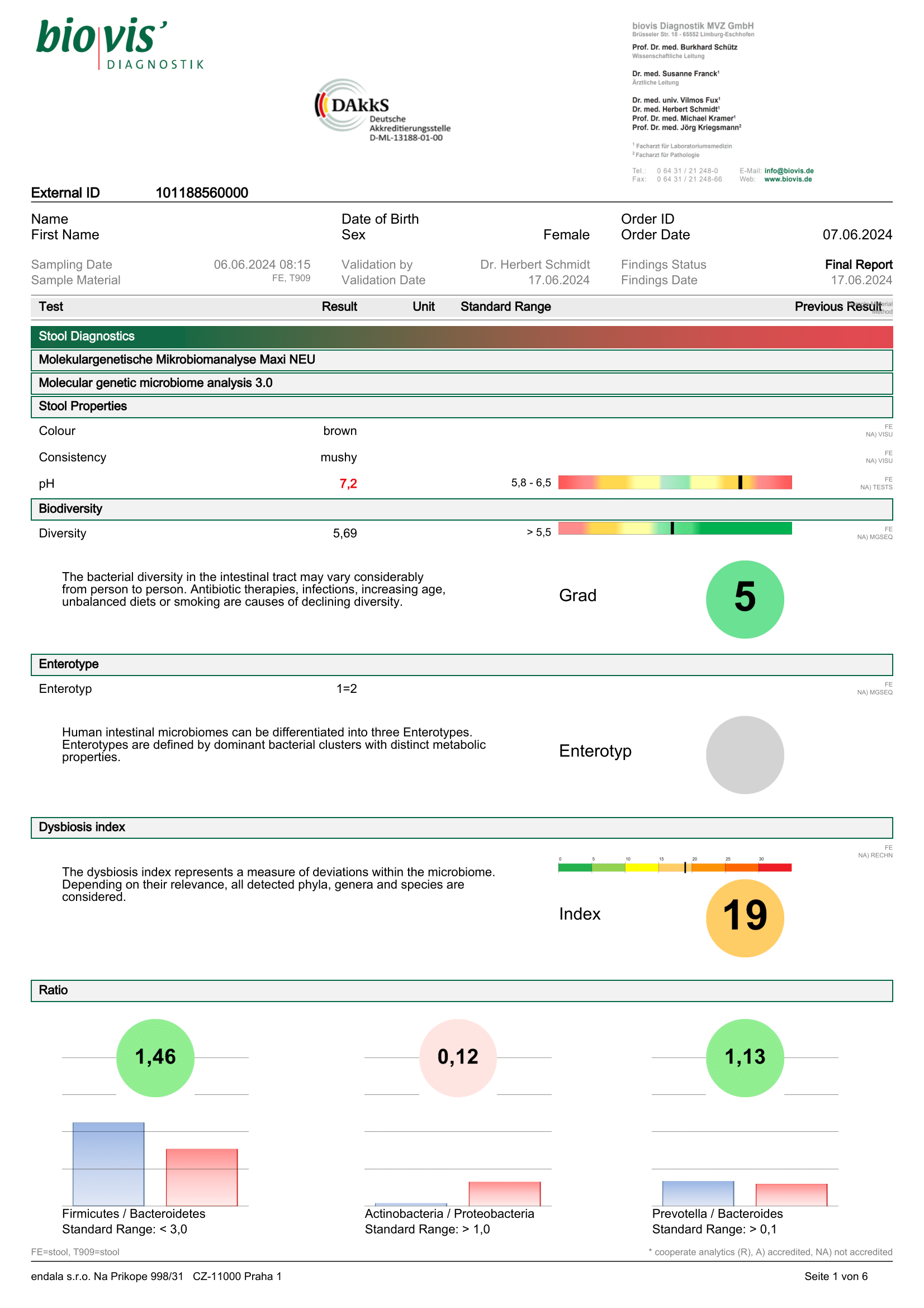Click the biovis Diagnostik logo
Image resolution: width=924 pixels, height=1308 pixels.
coord(120,43)
